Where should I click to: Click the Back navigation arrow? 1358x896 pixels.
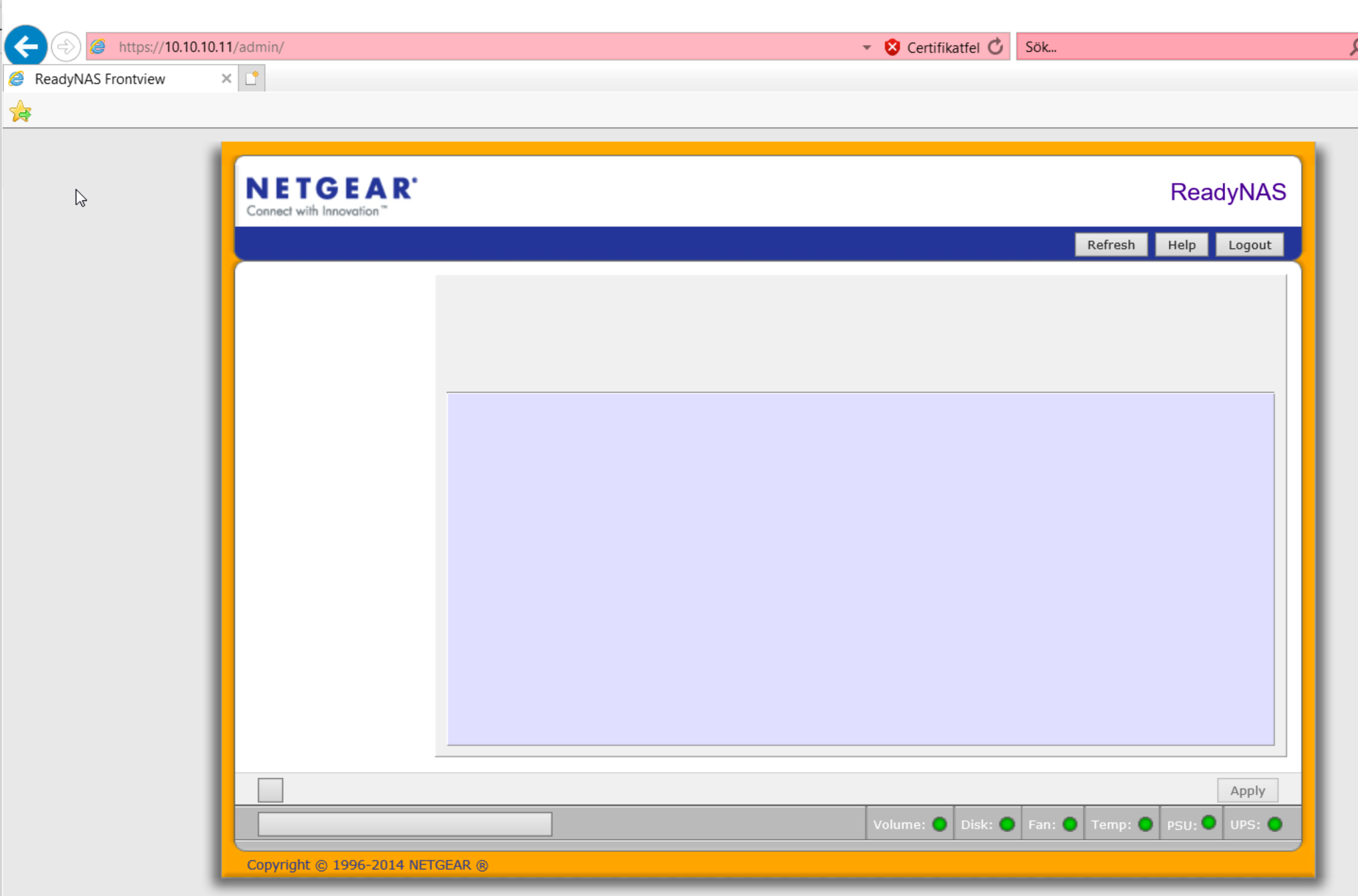[x=25, y=46]
